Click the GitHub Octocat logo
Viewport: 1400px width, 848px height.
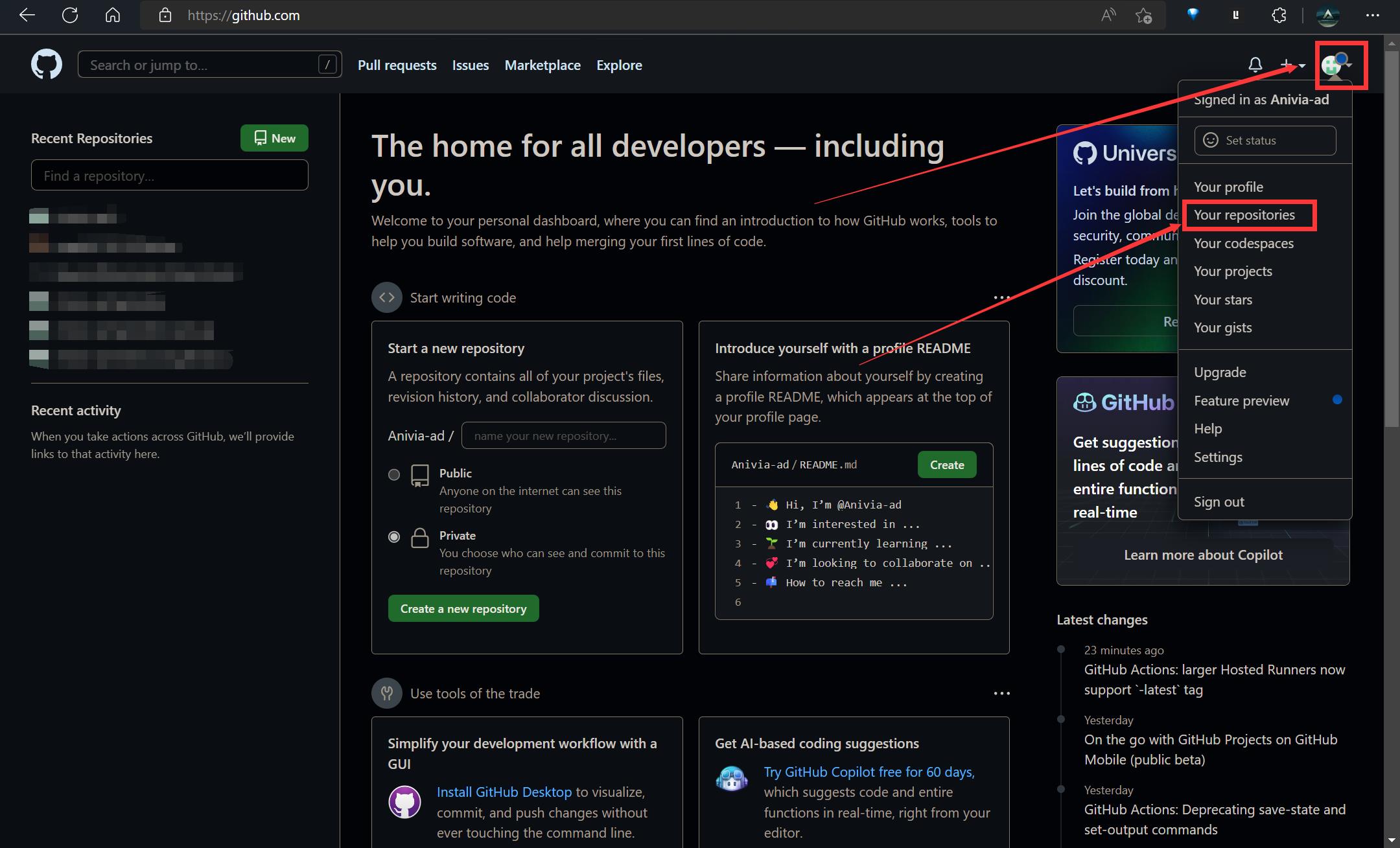coord(47,65)
